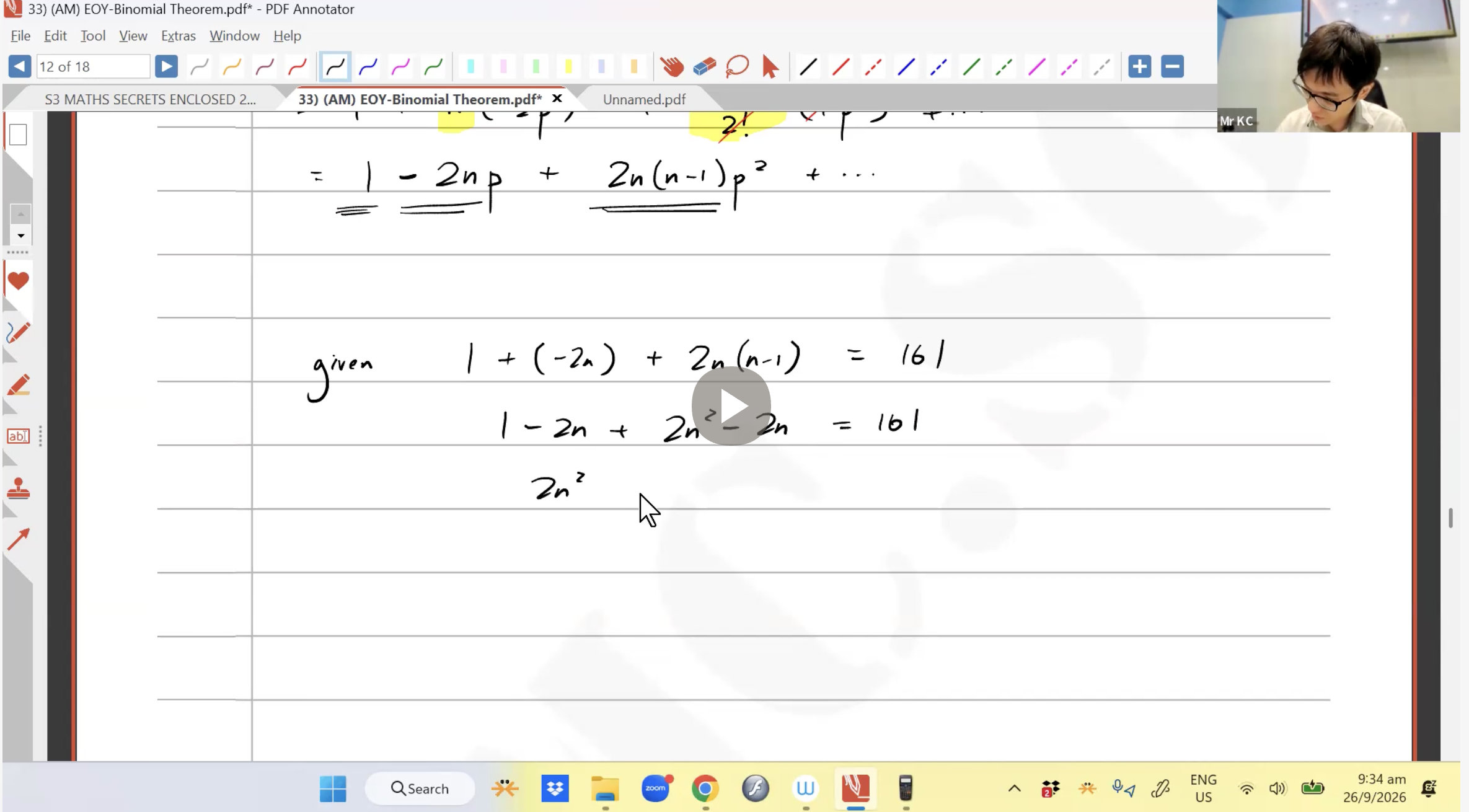The image size is (1469, 812).
Task: Select the gray pen preset
Action: pyautogui.click(x=199, y=66)
